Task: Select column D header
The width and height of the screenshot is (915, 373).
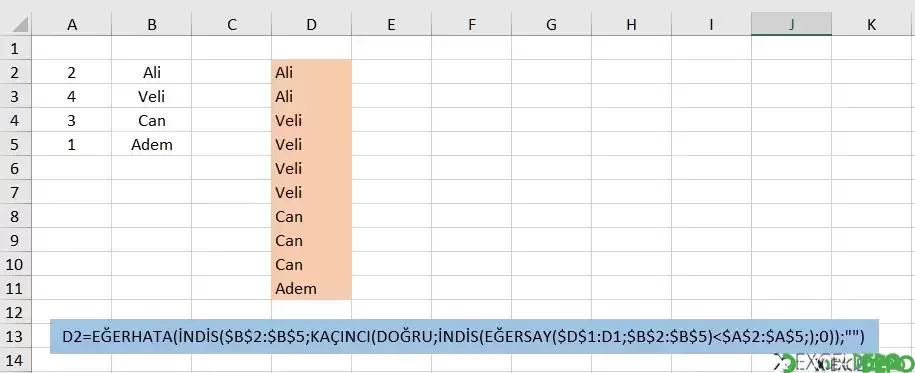Action: [x=312, y=24]
